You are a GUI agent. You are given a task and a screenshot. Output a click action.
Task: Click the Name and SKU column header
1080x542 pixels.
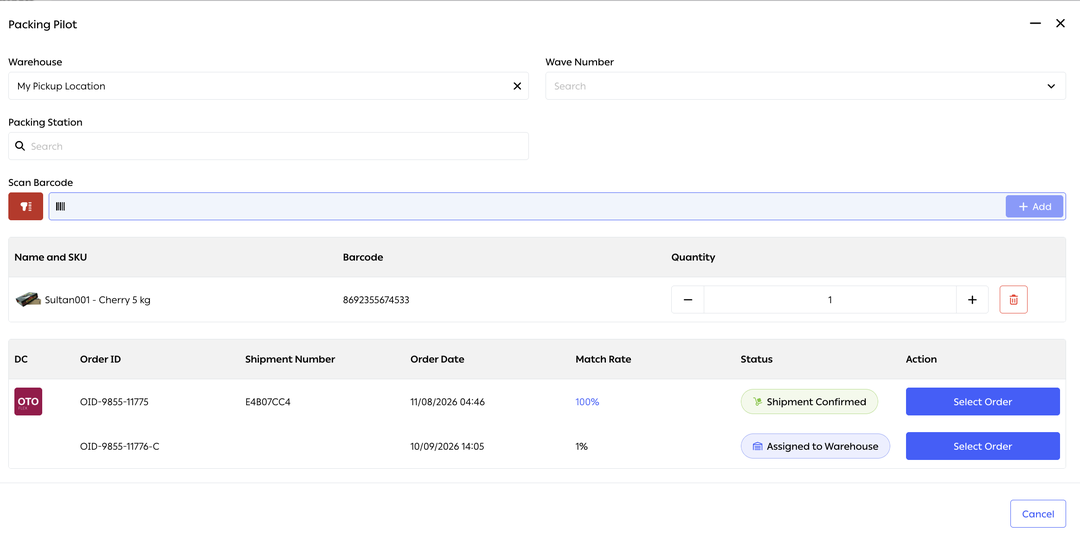pos(51,258)
